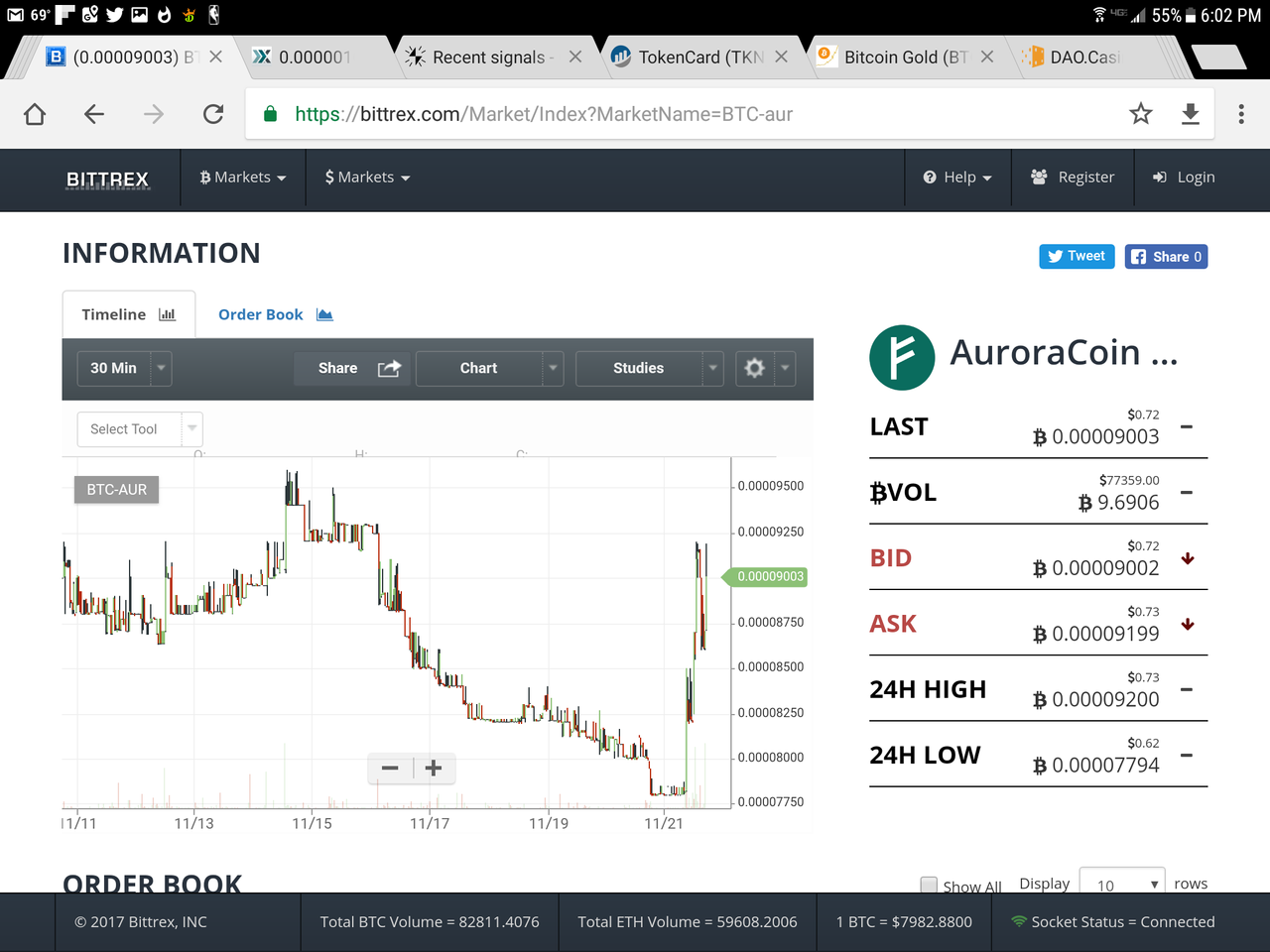Click the browser download arrow icon
This screenshot has height=952, width=1270.
click(1191, 114)
